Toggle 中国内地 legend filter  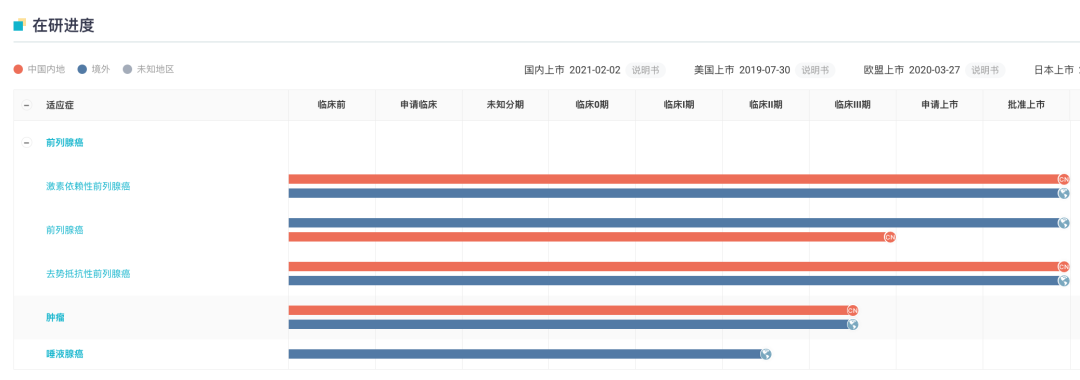[40, 70]
